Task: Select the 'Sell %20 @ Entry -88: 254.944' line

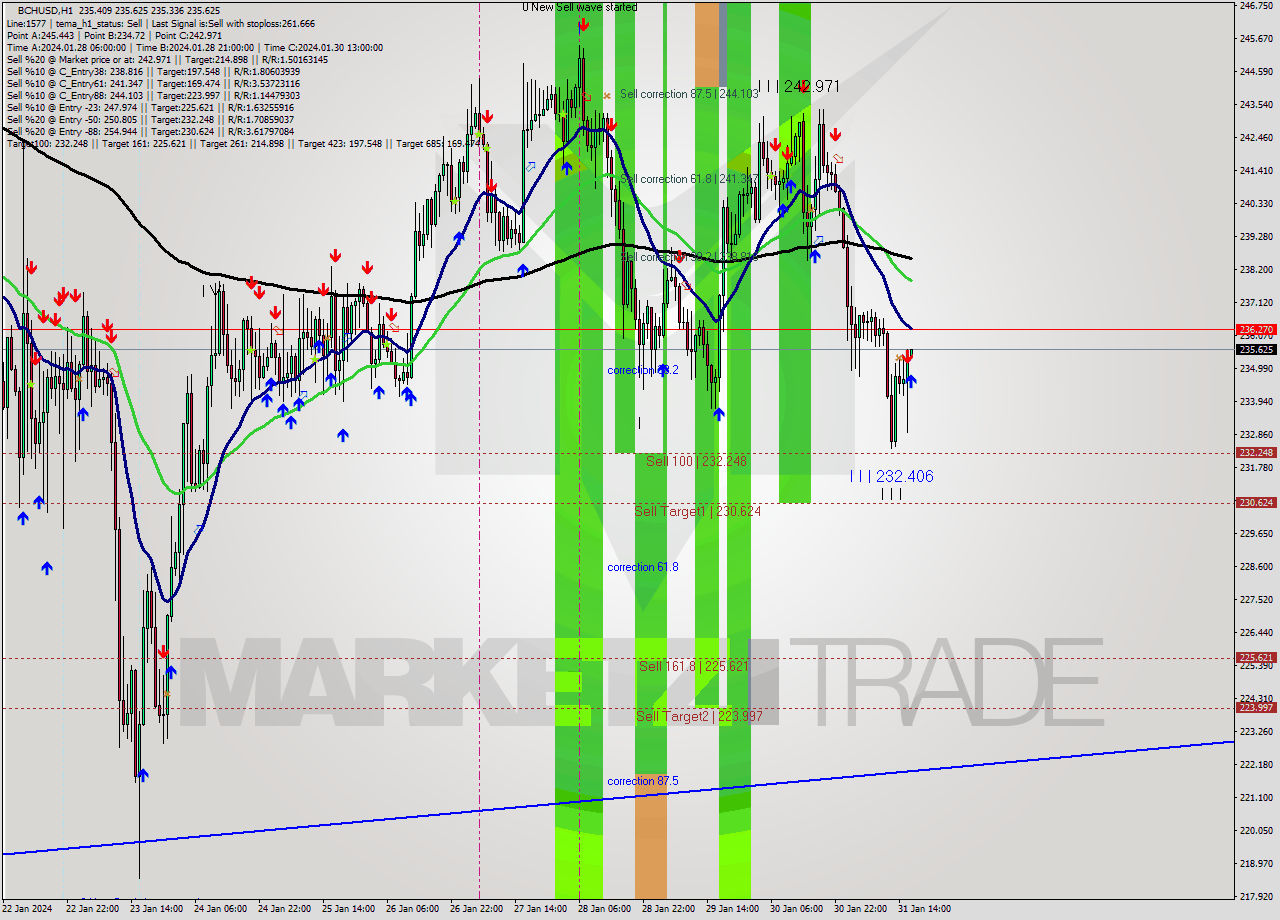Action: (x=150, y=131)
